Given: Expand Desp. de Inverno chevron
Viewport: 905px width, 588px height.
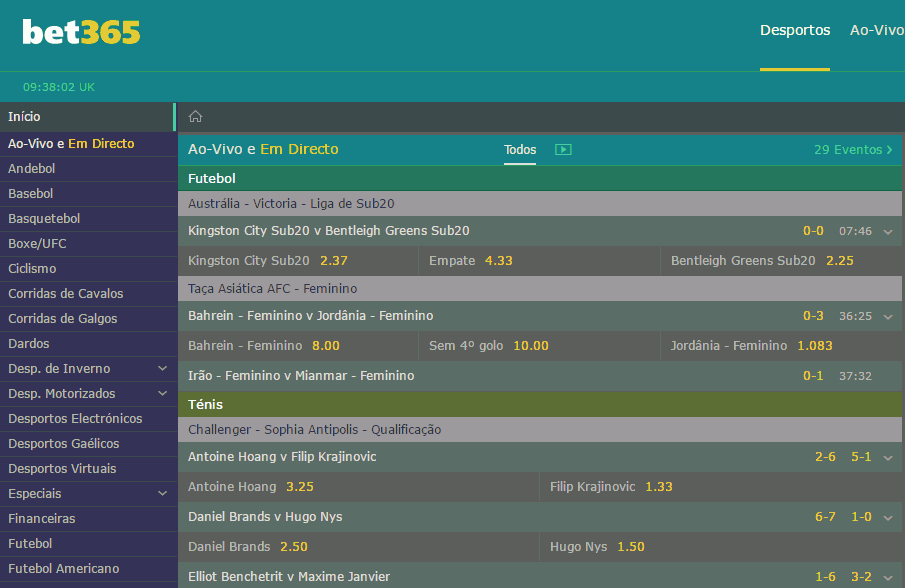Looking at the screenshot, I should click(163, 368).
